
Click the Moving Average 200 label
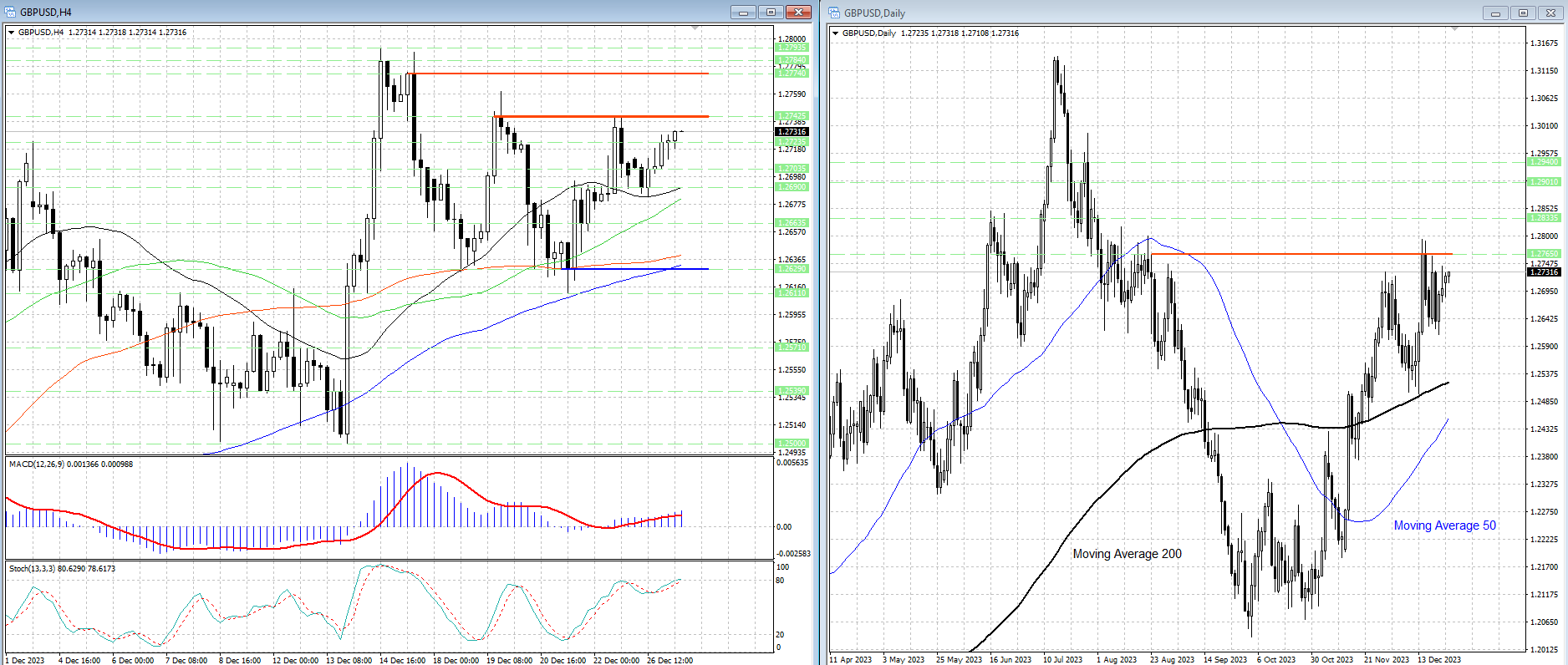click(1127, 554)
